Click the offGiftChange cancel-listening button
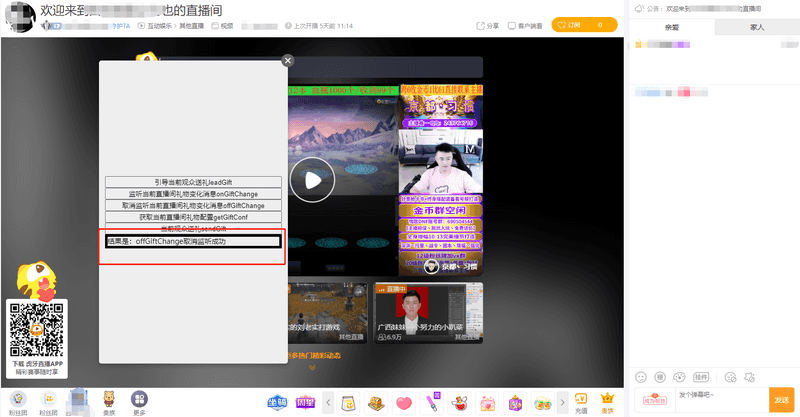 click(193, 206)
